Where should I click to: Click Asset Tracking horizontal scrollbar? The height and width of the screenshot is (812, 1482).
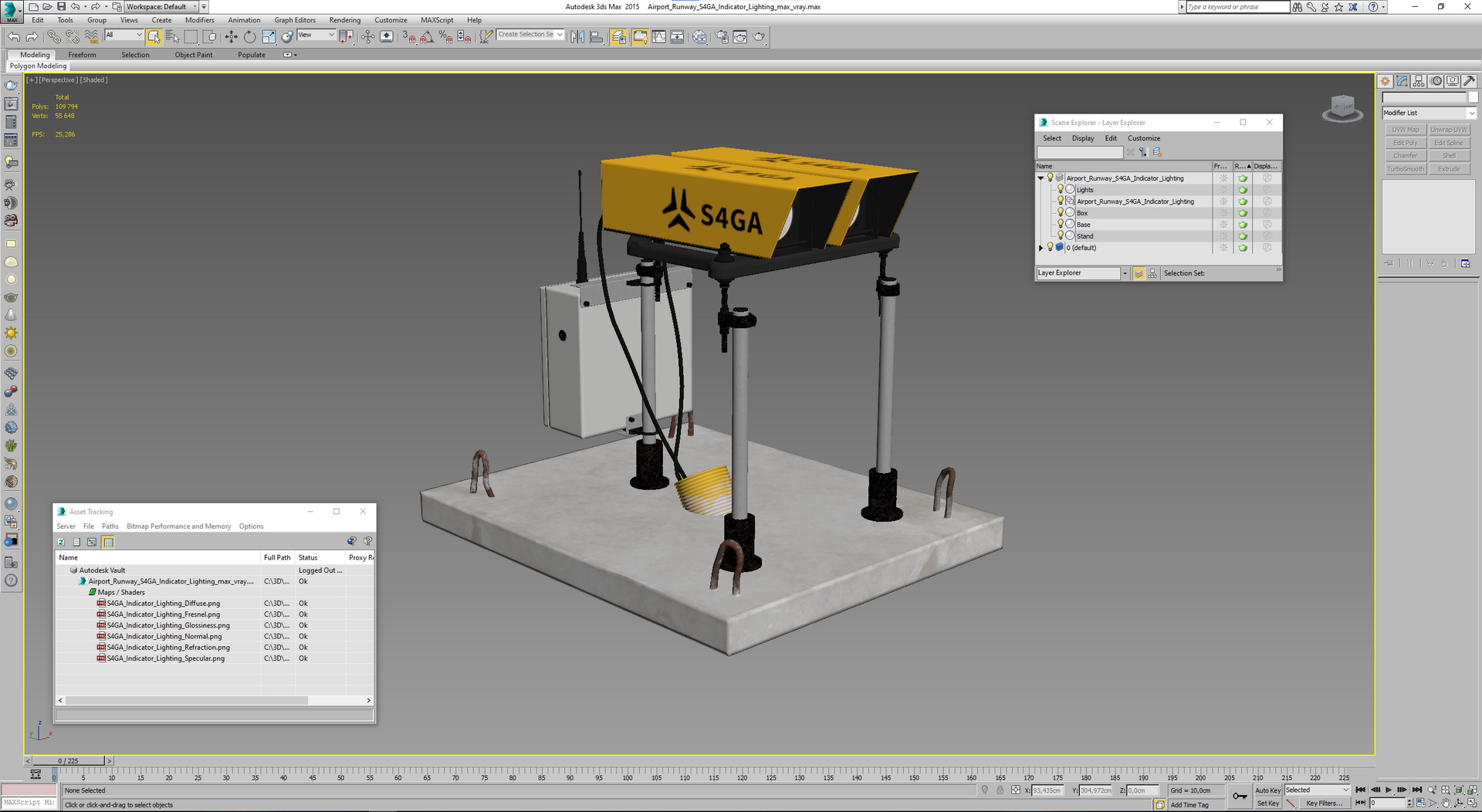187,701
